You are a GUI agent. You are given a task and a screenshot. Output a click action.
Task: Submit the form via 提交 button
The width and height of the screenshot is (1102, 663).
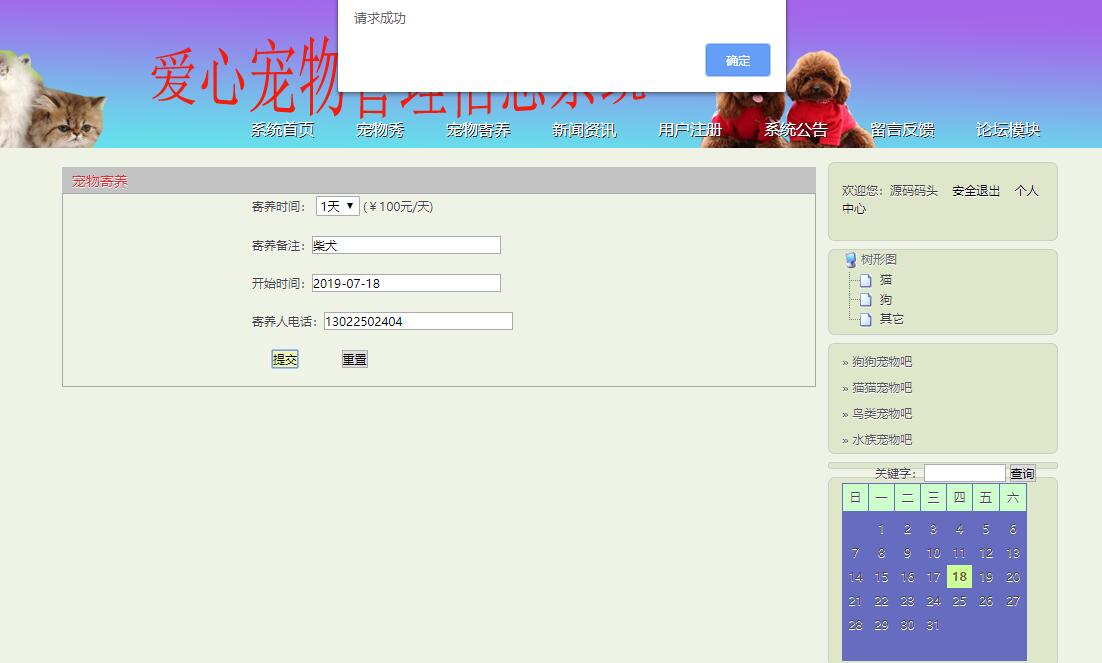[284, 359]
